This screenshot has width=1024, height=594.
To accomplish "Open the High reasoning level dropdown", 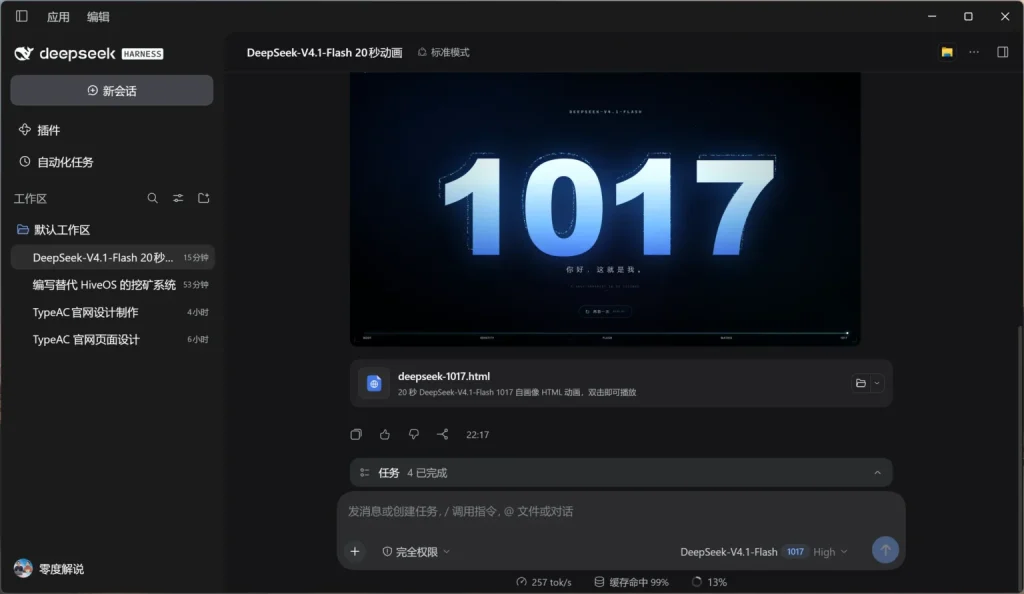I will click(x=830, y=552).
